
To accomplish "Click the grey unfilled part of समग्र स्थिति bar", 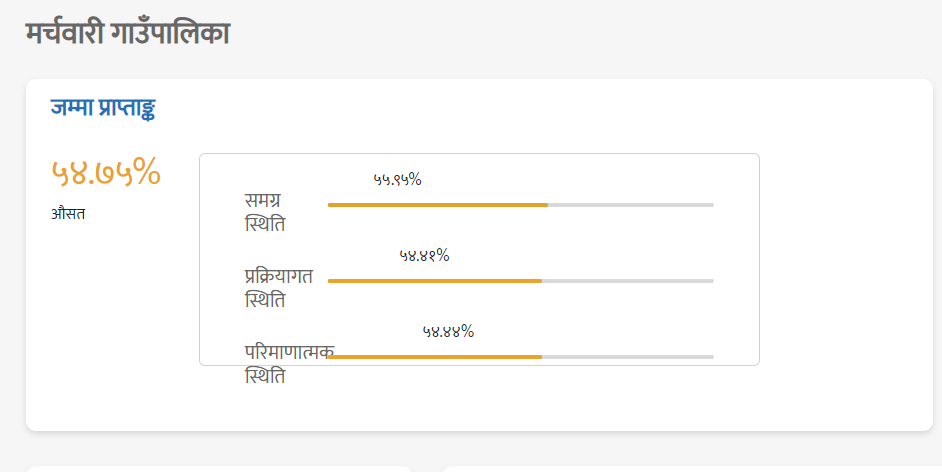I will tap(631, 205).
